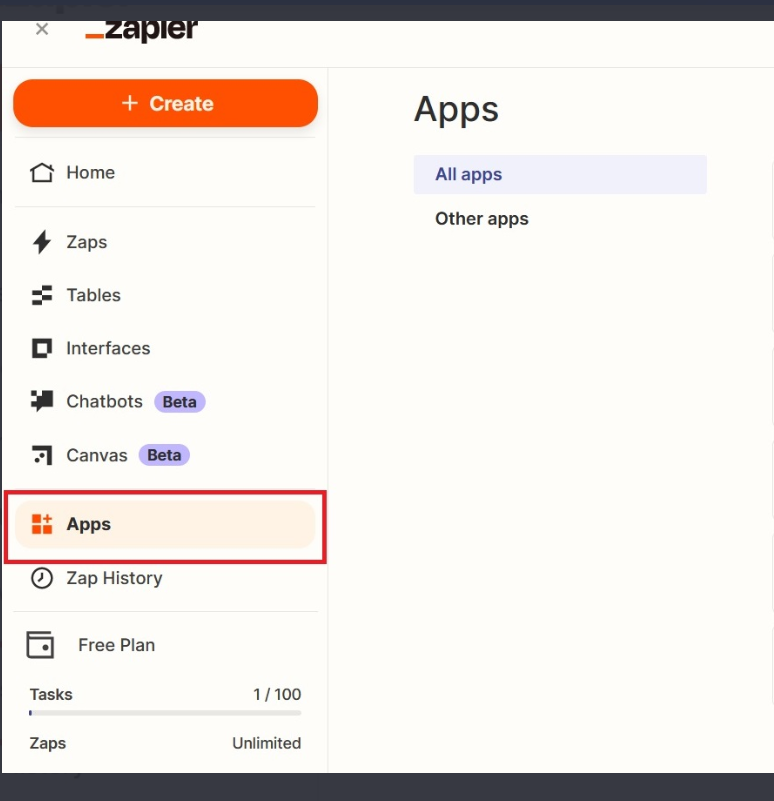This screenshot has width=774, height=801.
Task: Close the sidebar with the X button
Action: [x=42, y=29]
